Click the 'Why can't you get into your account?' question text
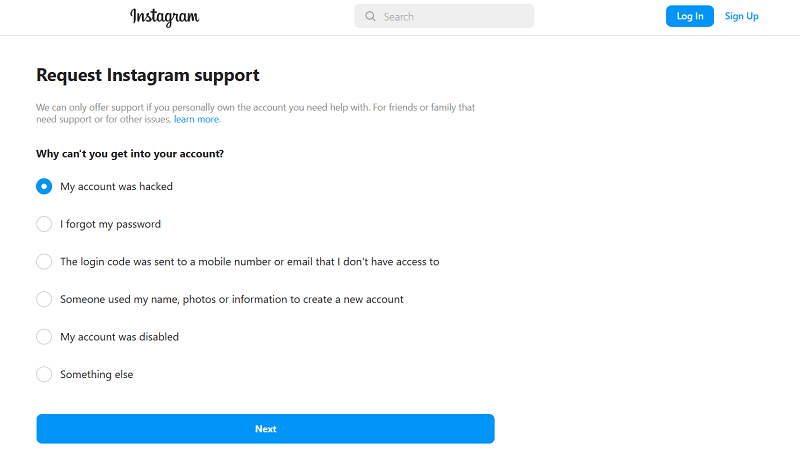Image resolution: width=800 pixels, height=457 pixels. coord(130,154)
